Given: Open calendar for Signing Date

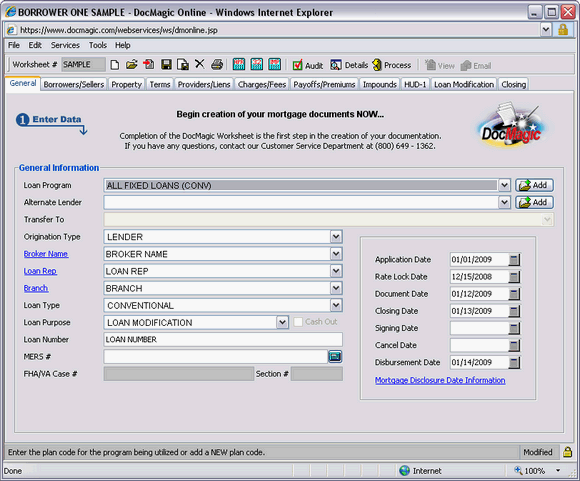Looking at the screenshot, I should [x=514, y=328].
